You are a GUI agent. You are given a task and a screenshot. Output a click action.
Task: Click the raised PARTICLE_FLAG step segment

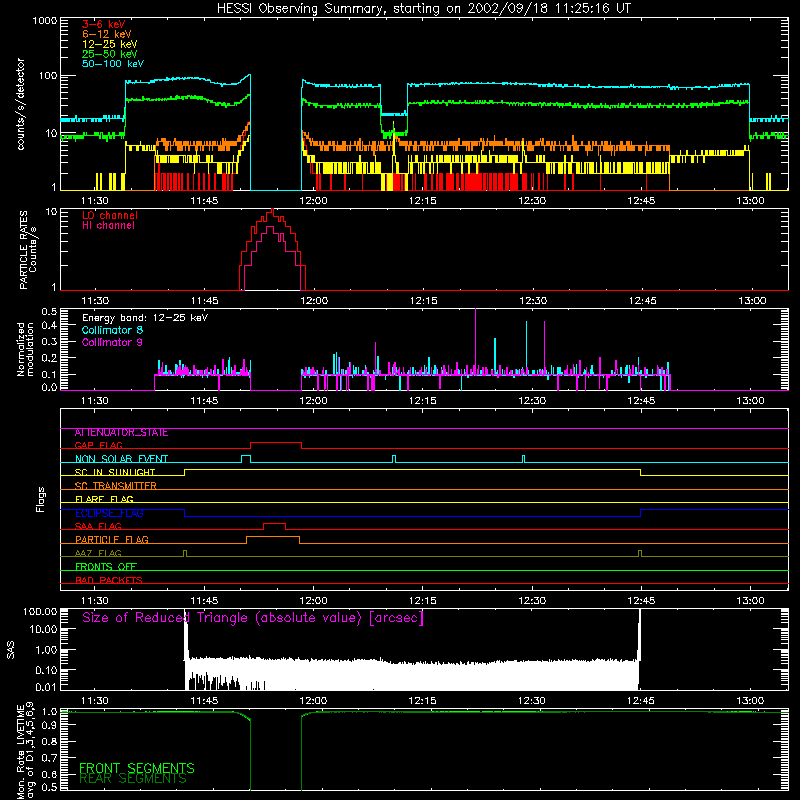click(x=273, y=537)
